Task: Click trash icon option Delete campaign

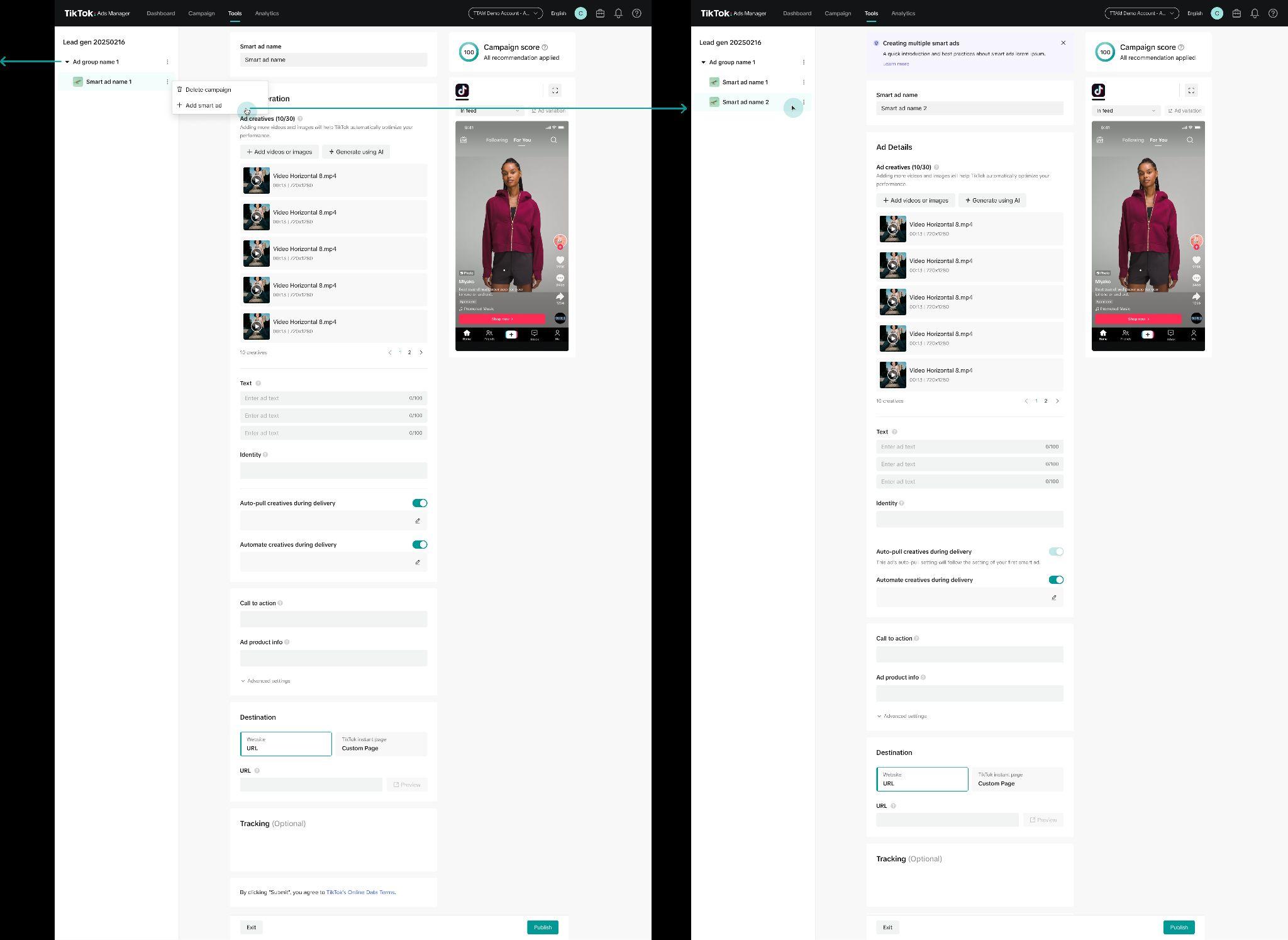Action: [x=204, y=89]
